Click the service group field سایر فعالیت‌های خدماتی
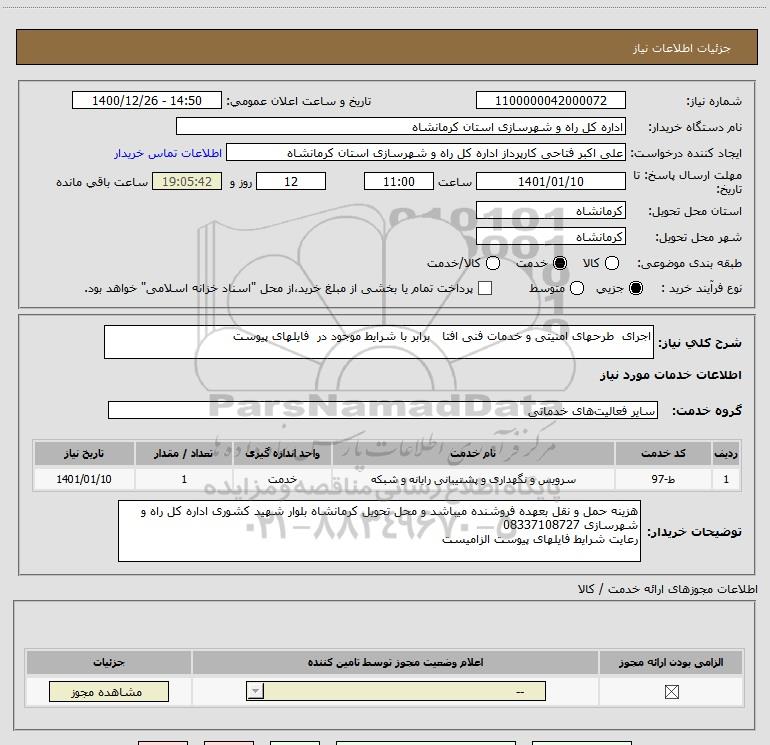Screen dimensions: 770x745 pyautogui.click(x=383, y=410)
